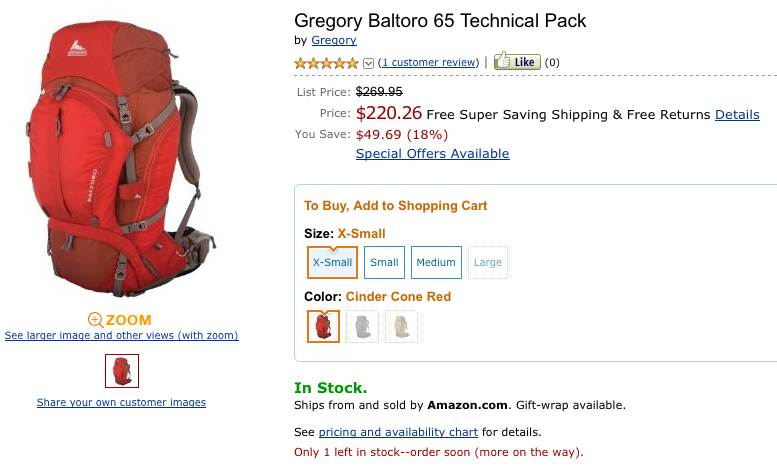Click the orange ZOOM magnifier icon
777x469 pixels.
pos(96,320)
